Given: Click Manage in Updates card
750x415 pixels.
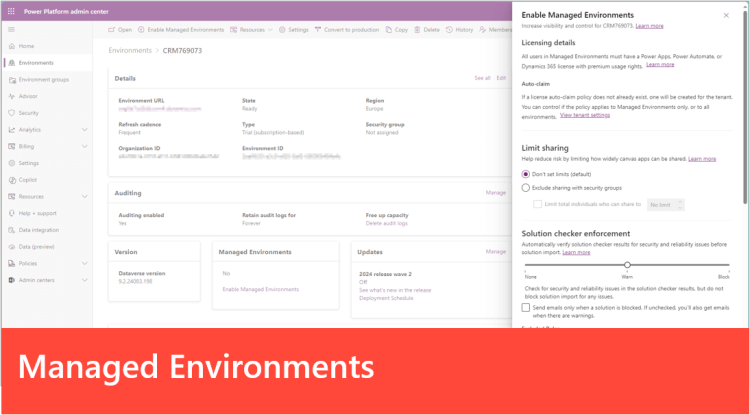Looking at the screenshot, I should click(x=496, y=252).
